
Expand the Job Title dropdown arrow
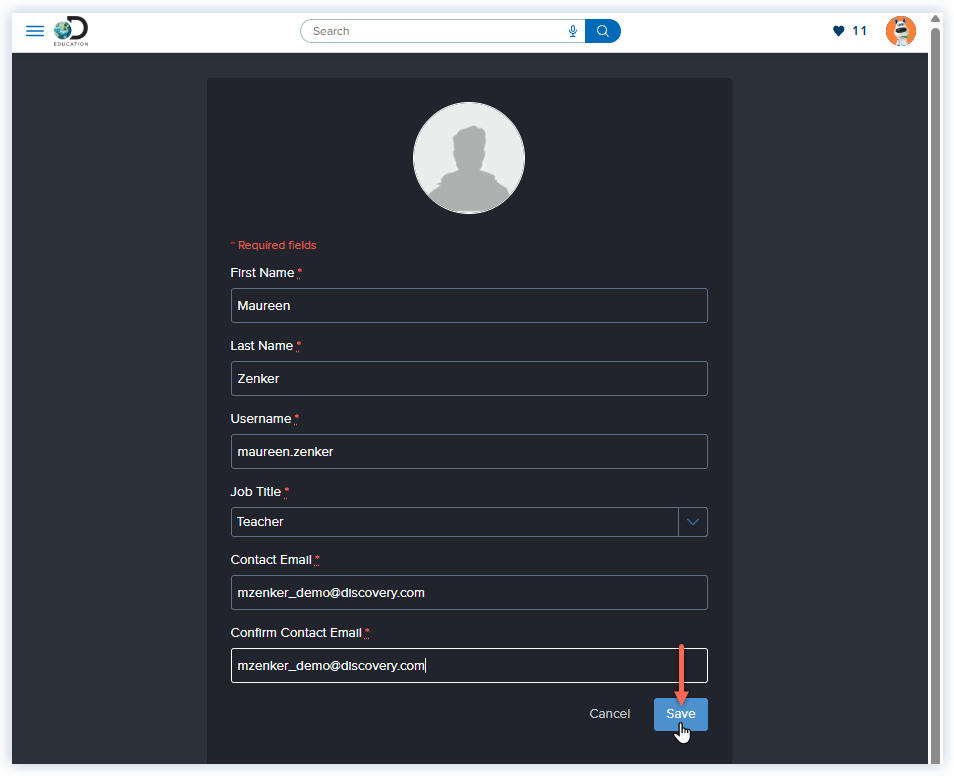693,522
